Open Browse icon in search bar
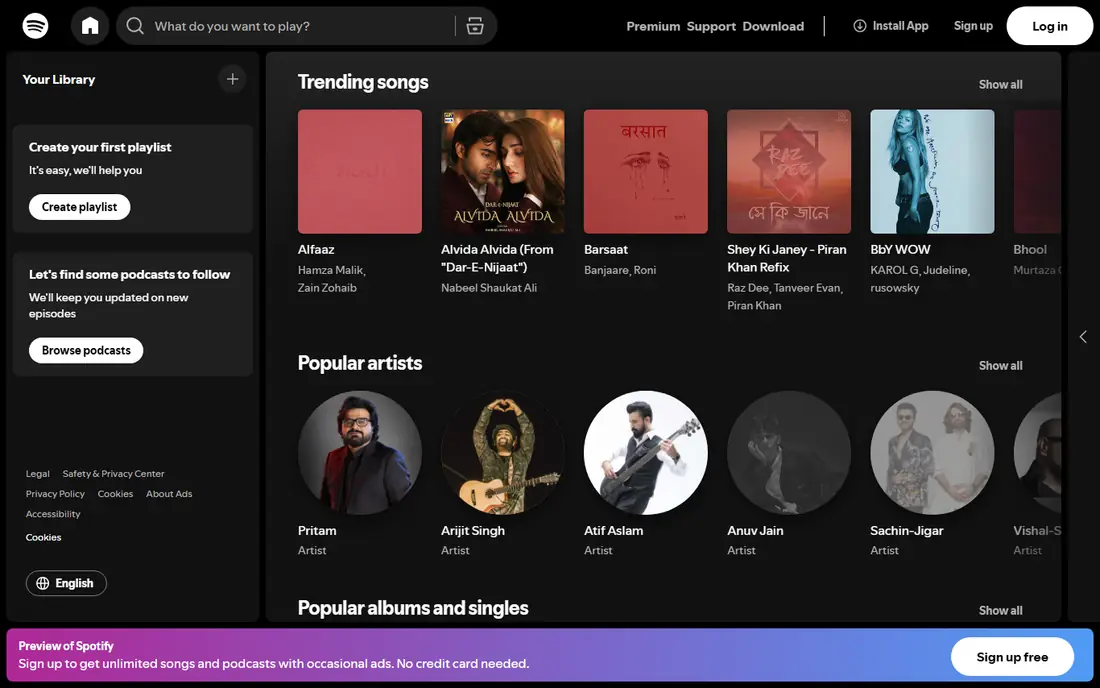This screenshot has height=688, width=1100. 475,26
